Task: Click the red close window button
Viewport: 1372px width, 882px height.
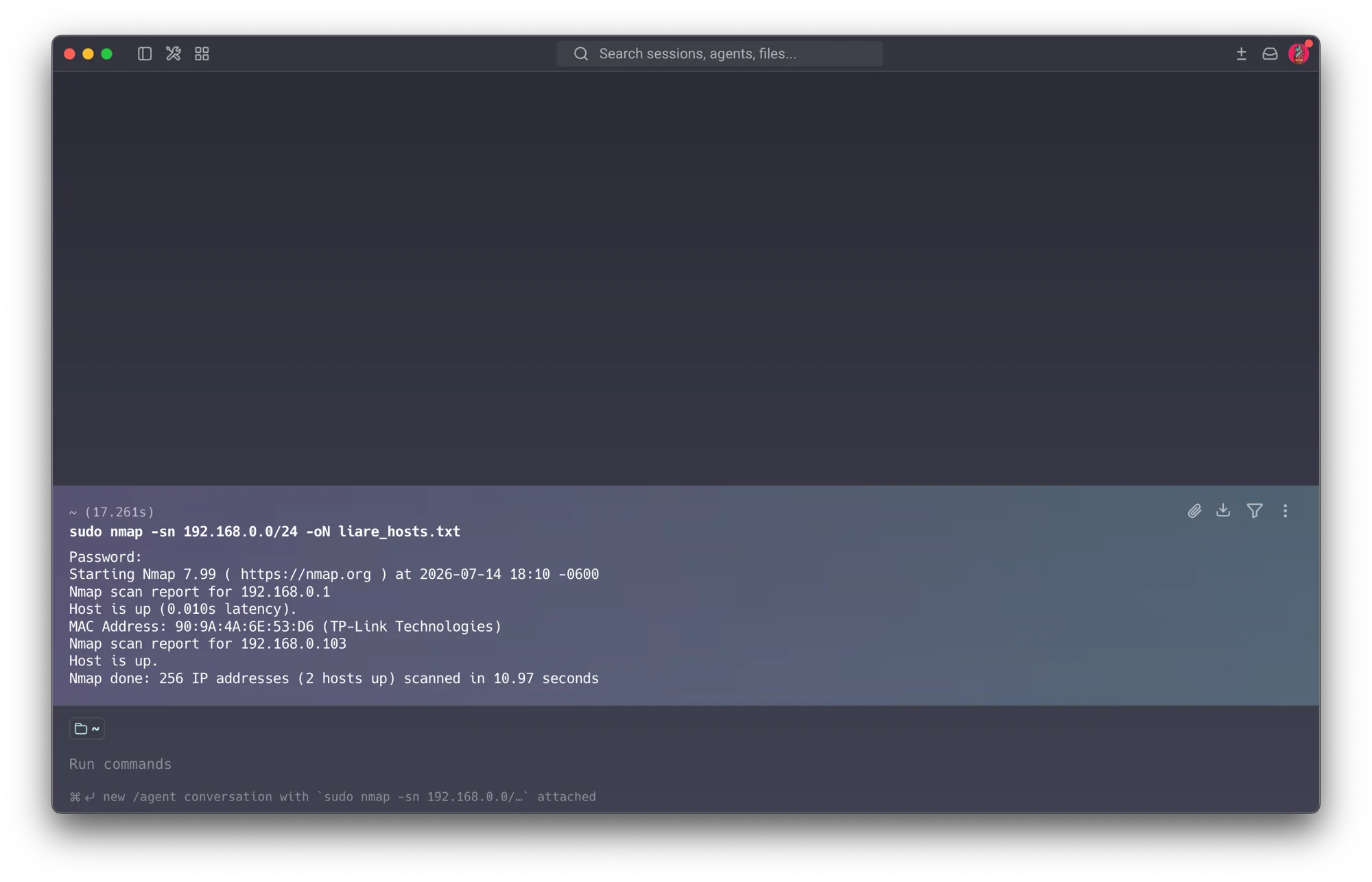Action: 69,53
